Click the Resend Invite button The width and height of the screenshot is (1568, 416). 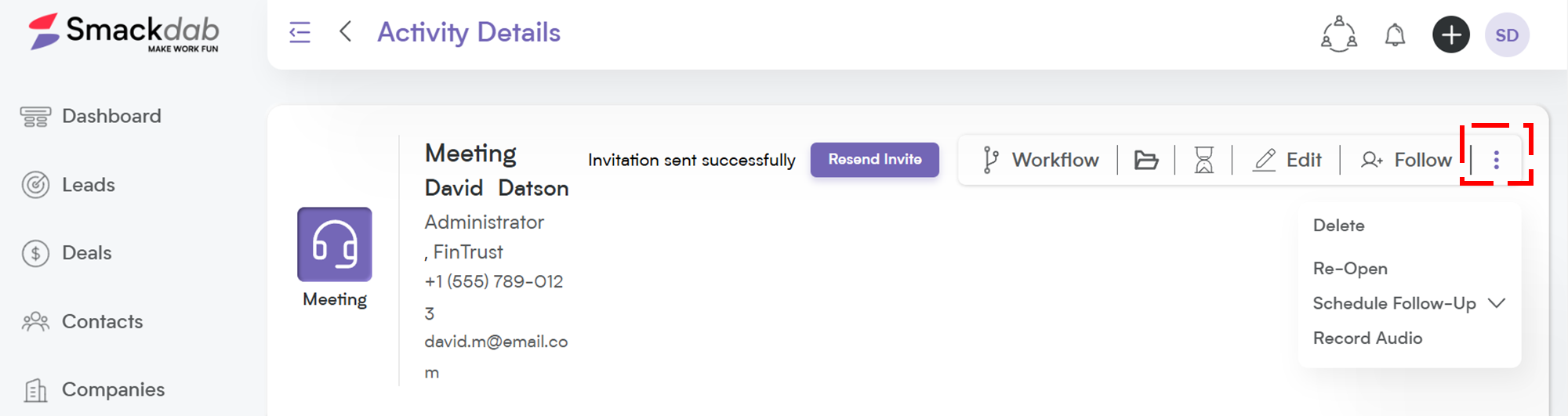click(x=875, y=160)
